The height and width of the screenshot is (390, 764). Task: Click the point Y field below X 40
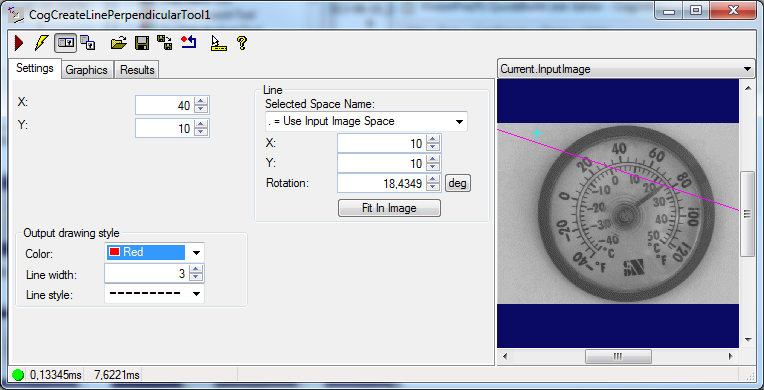(x=165, y=128)
